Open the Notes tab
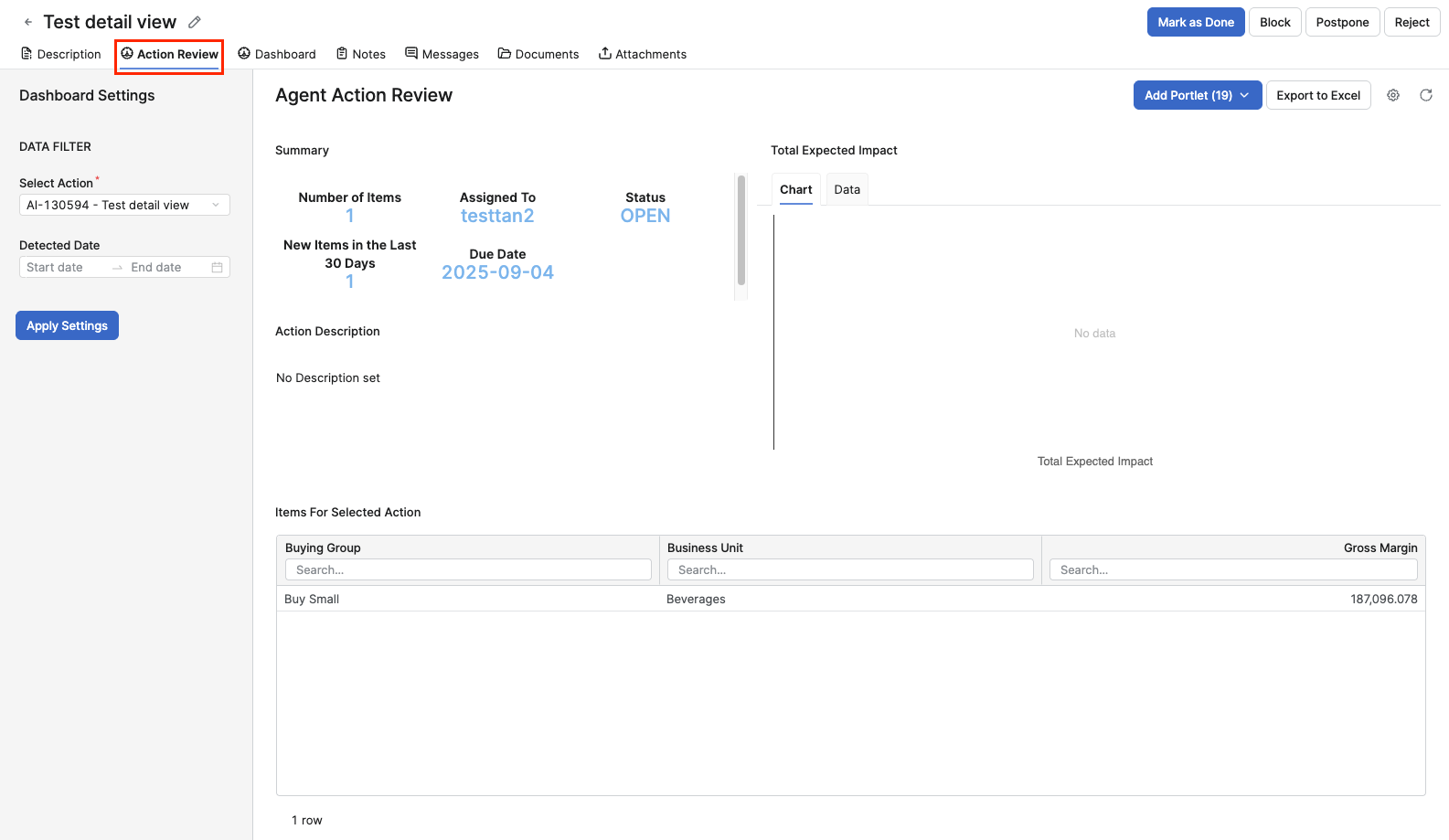Screen dimensions: 1449x840 tap(361, 54)
